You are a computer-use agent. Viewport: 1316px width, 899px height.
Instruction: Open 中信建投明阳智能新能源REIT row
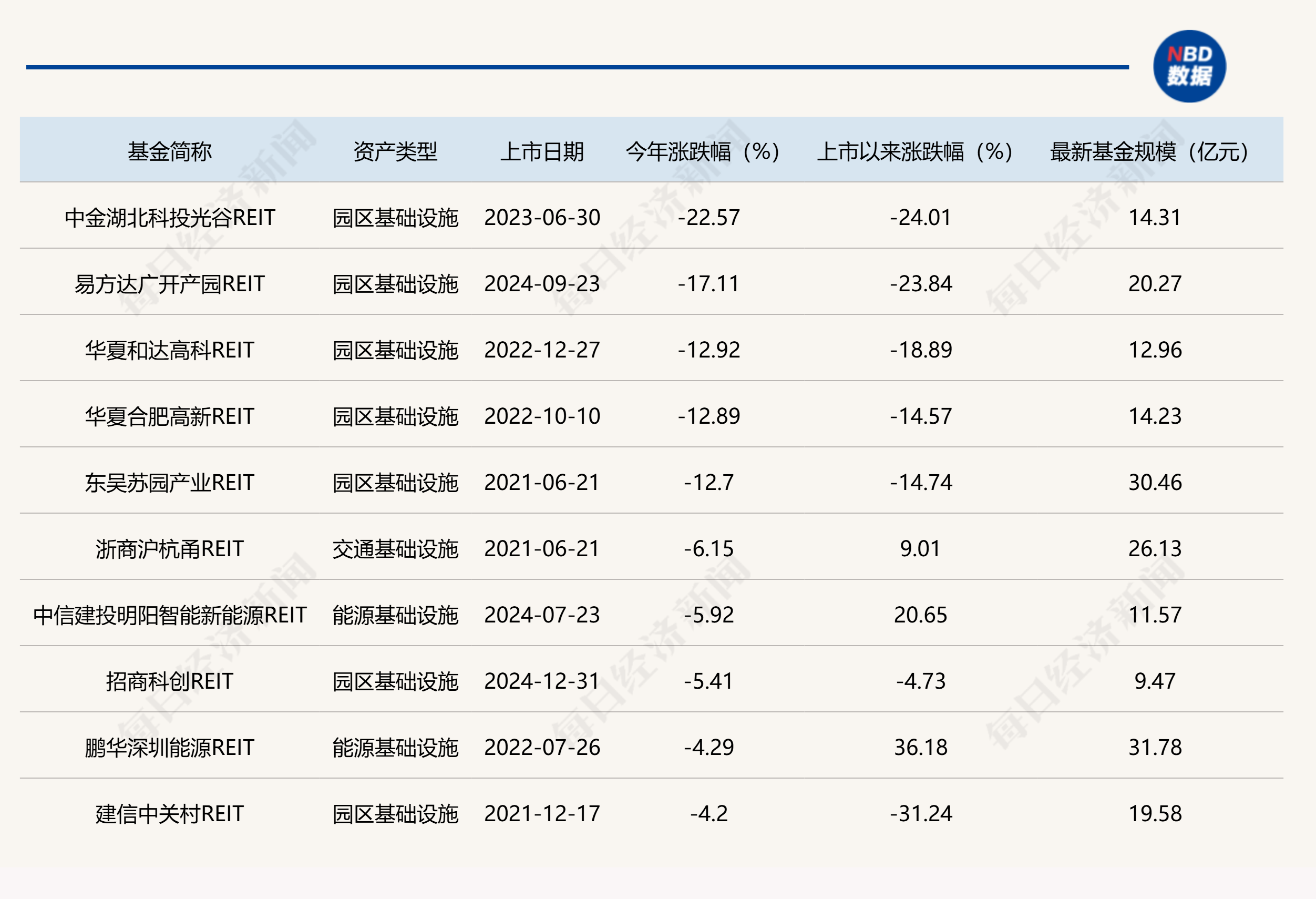[169, 615]
